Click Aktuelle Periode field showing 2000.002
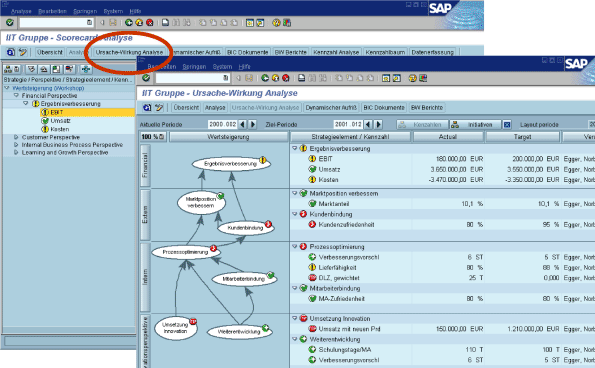The image size is (595, 368). pyautogui.click(x=222, y=124)
